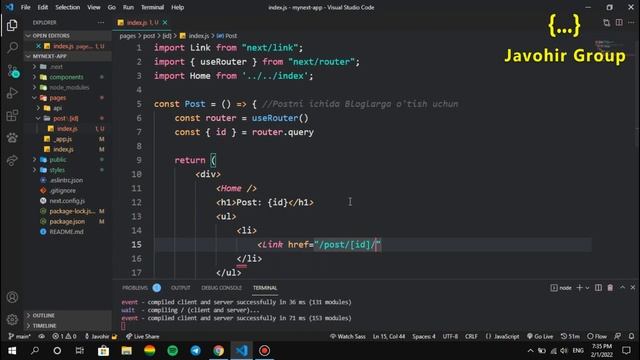
Task: Open Windows Start menu
Action: (12, 351)
